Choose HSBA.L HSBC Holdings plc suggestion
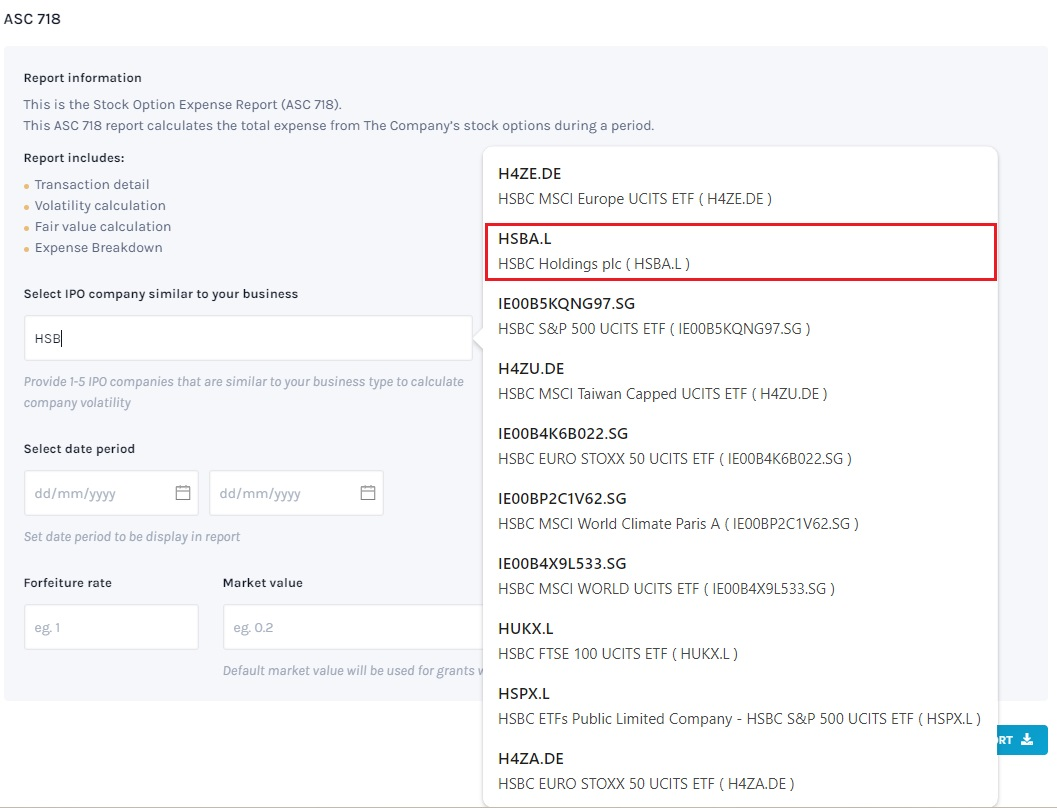The height and width of the screenshot is (808, 1057). [x=740, y=251]
